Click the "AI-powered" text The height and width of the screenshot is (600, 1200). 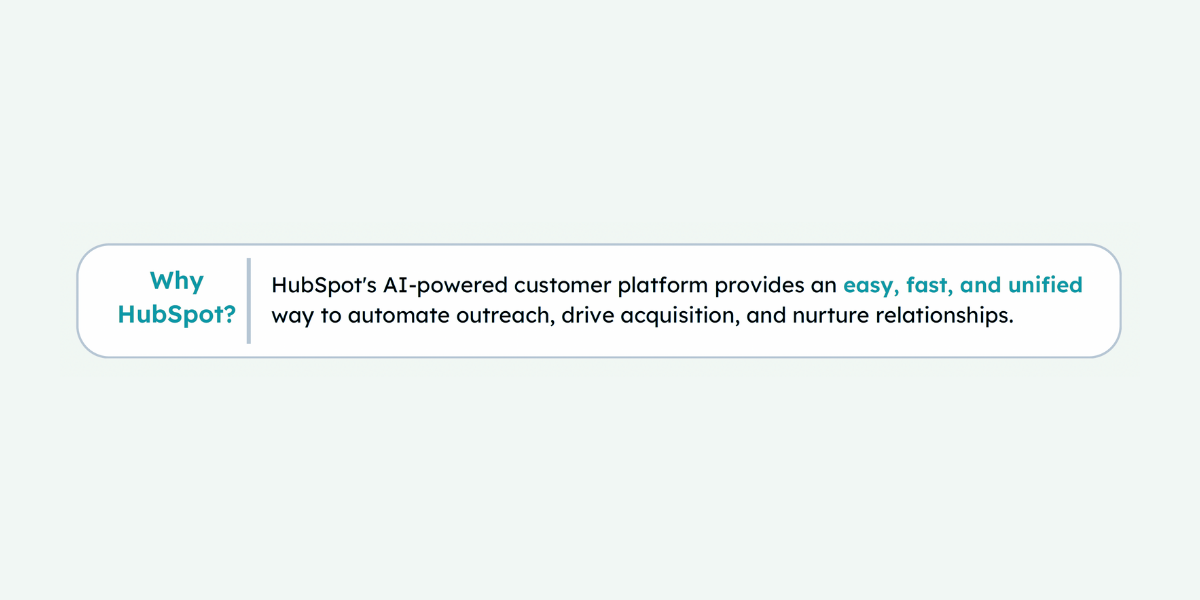421,286
